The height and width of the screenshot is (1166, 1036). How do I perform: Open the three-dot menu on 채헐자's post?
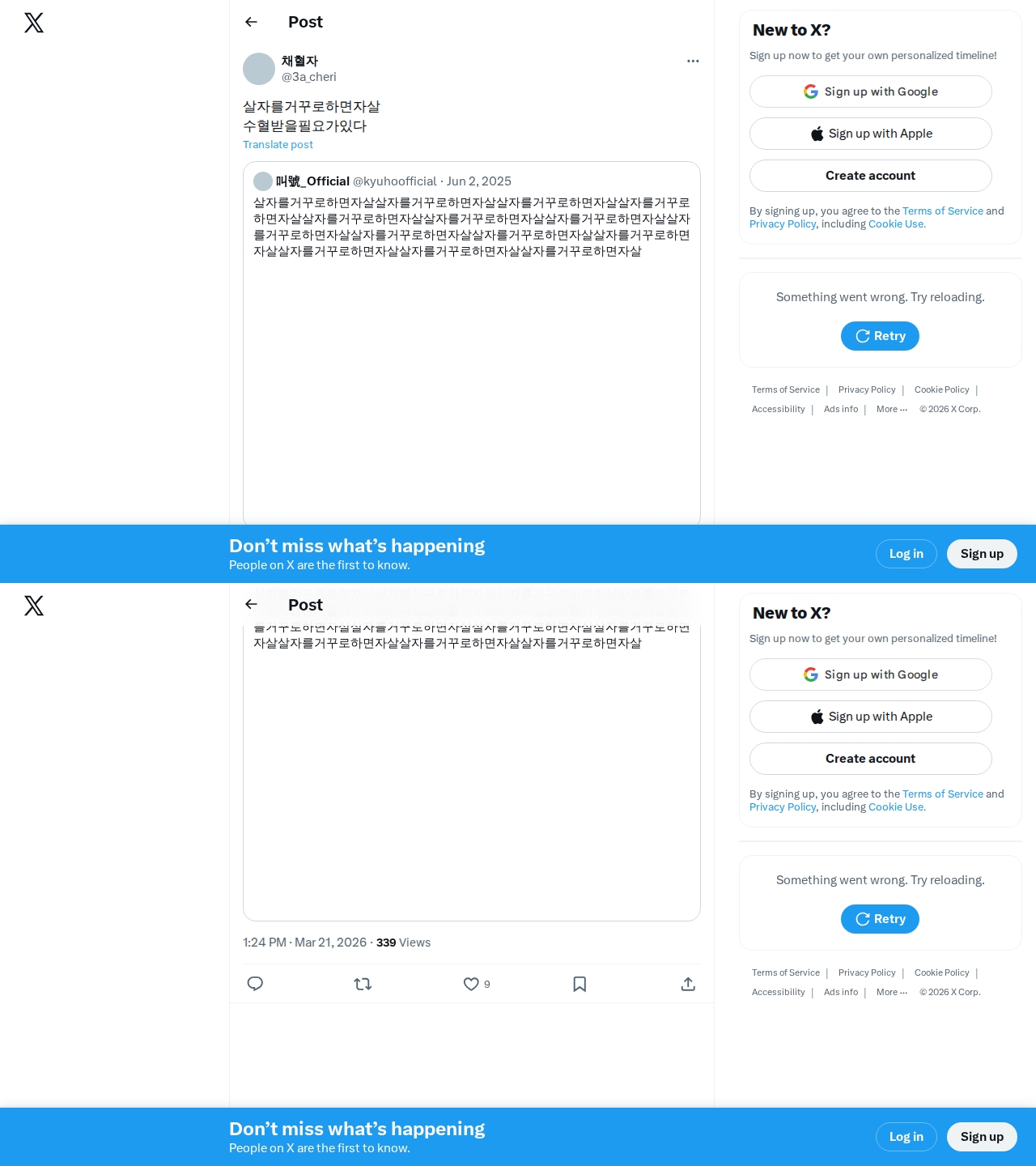pos(693,61)
